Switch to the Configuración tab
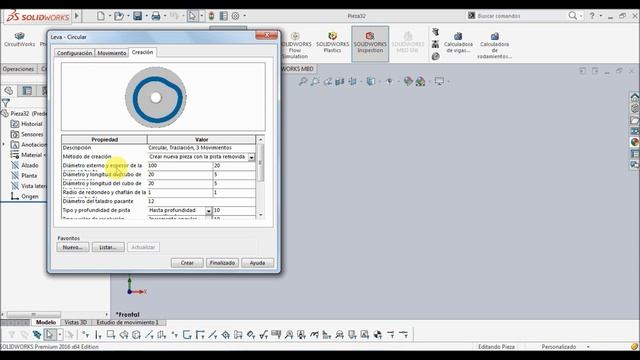This screenshot has height=360, width=640. [74, 53]
